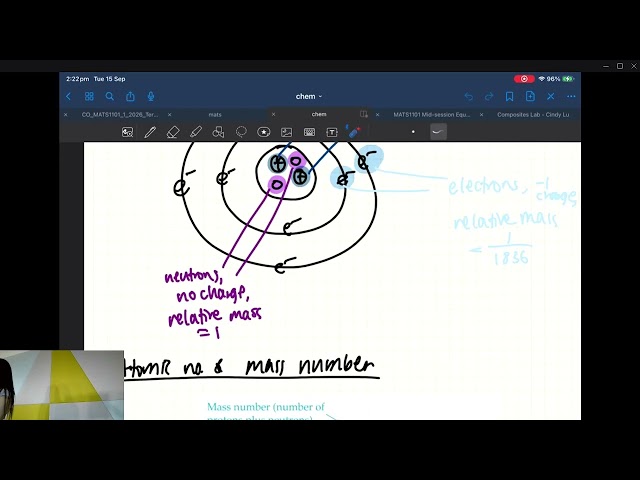
Task: Open the search magnifier in GoodNotes
Action: 109,96
